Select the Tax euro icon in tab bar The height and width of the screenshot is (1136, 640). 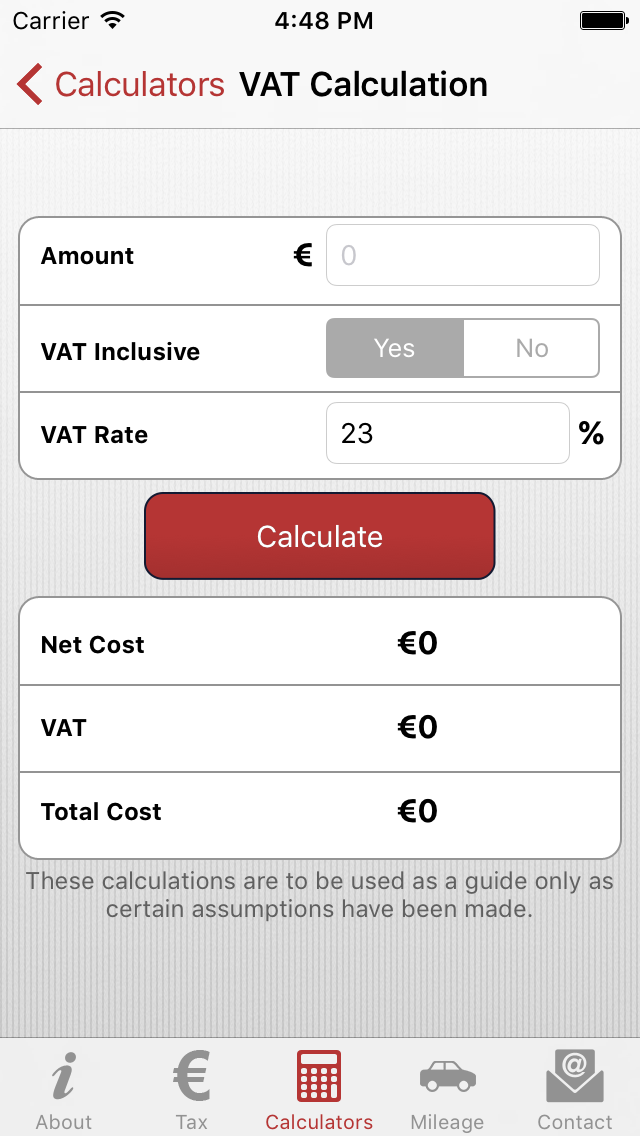tap(191, 1076)
